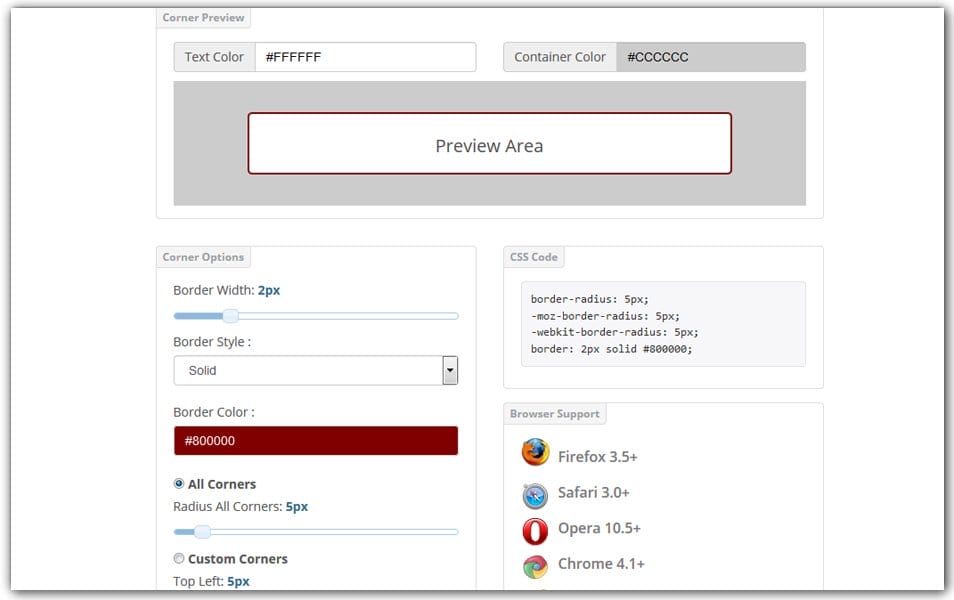Click the Browser Support panel label
This screenshot has width=954, height=600.
(554, 414)
